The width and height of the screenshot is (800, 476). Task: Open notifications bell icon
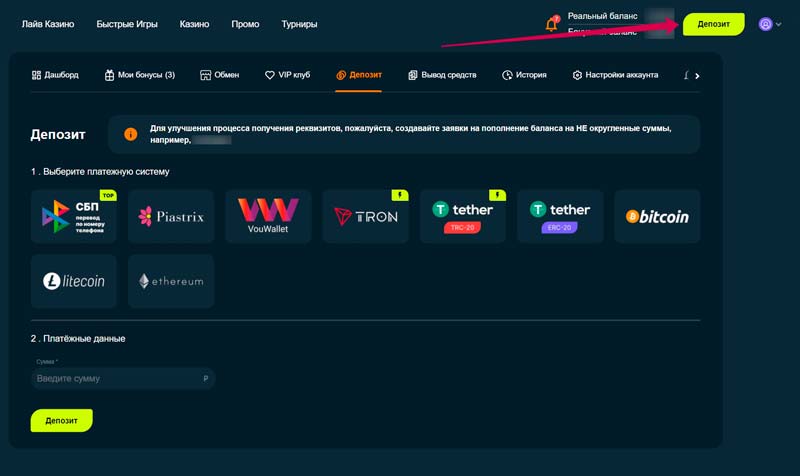[551, 24]
